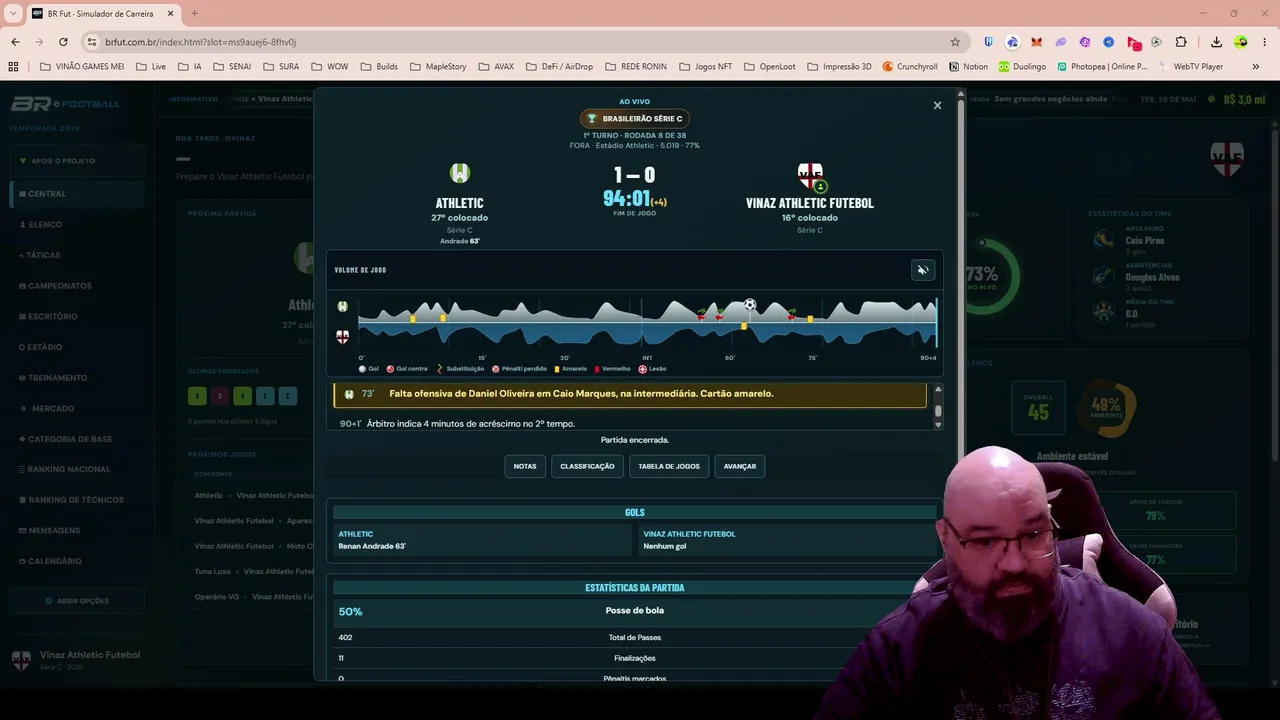
Task: Open the apps grid in bookmarks bar
Action: (x=13, y=67)
